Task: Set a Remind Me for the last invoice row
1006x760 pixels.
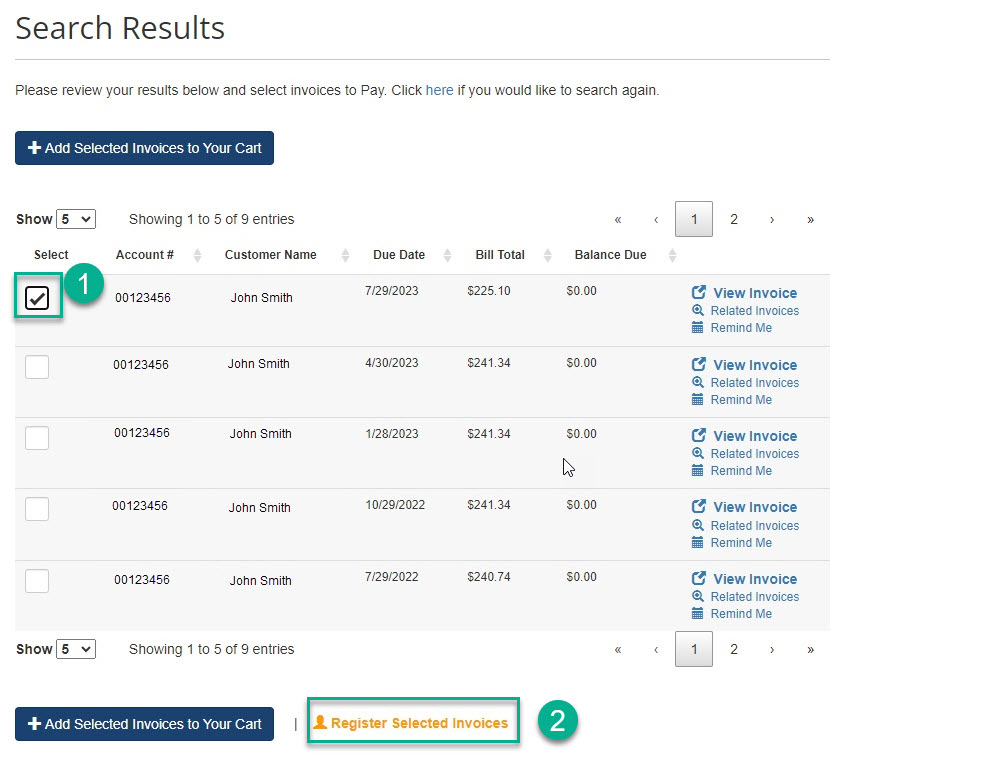Action: [x=700, y=613]
